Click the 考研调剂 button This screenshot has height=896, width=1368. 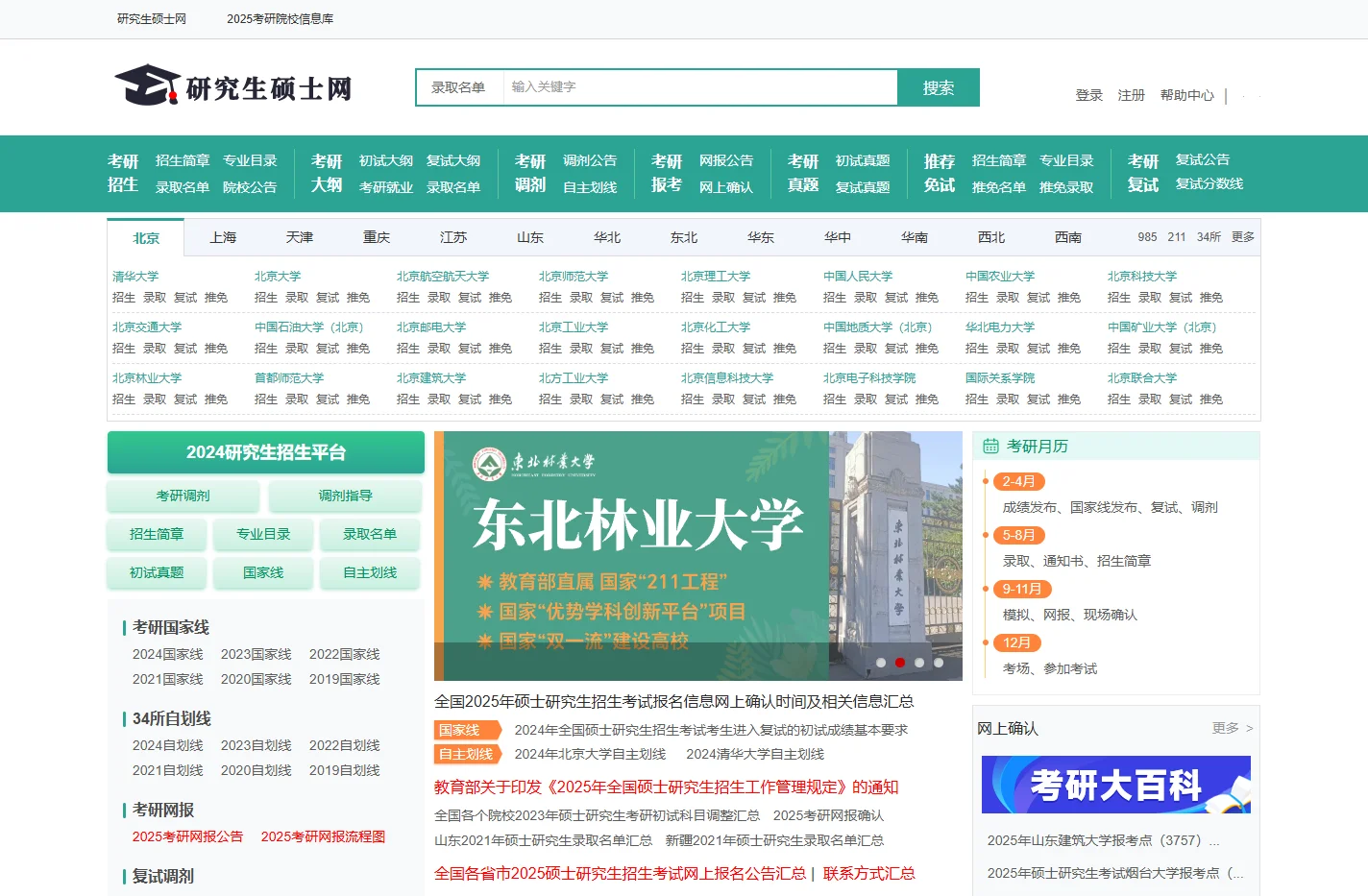coord(183,496)
